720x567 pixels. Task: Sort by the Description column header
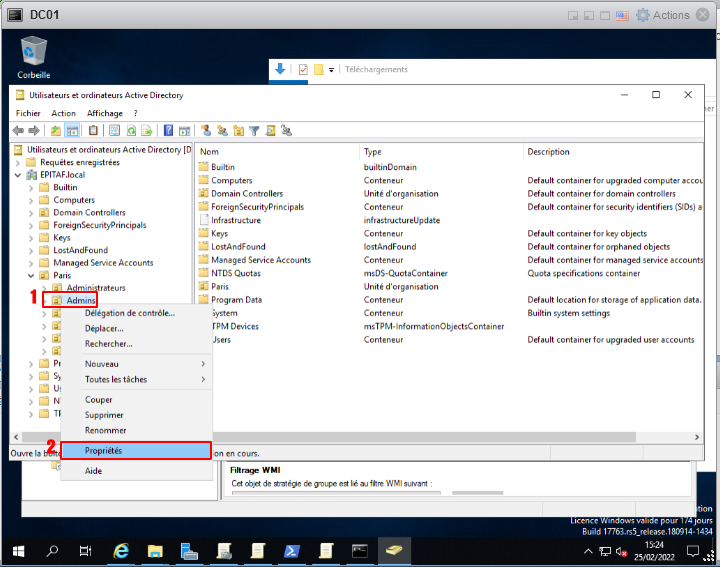click(548, 152)
